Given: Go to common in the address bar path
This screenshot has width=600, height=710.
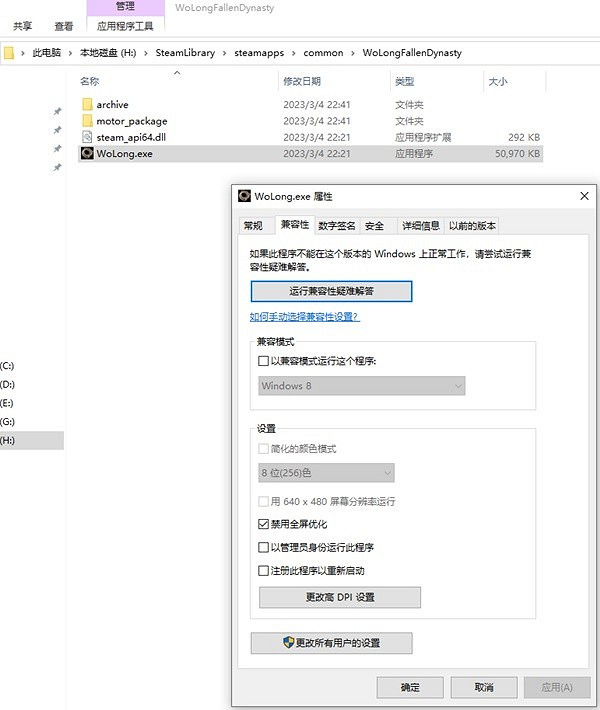Looking at the screenshot, I should (x=323, y=53).
